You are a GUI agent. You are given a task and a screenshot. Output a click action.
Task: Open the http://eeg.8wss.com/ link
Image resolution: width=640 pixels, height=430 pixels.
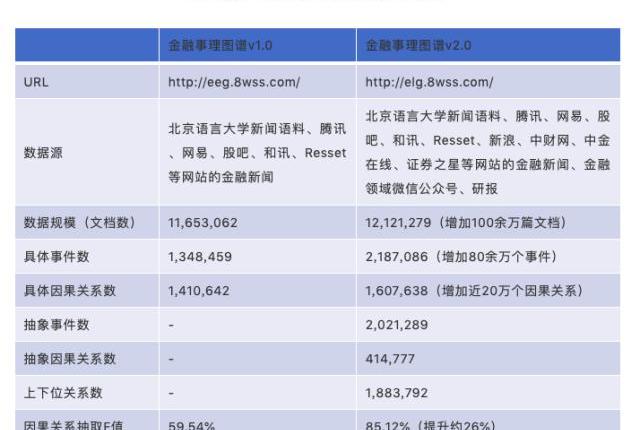[x=234, y=83]
